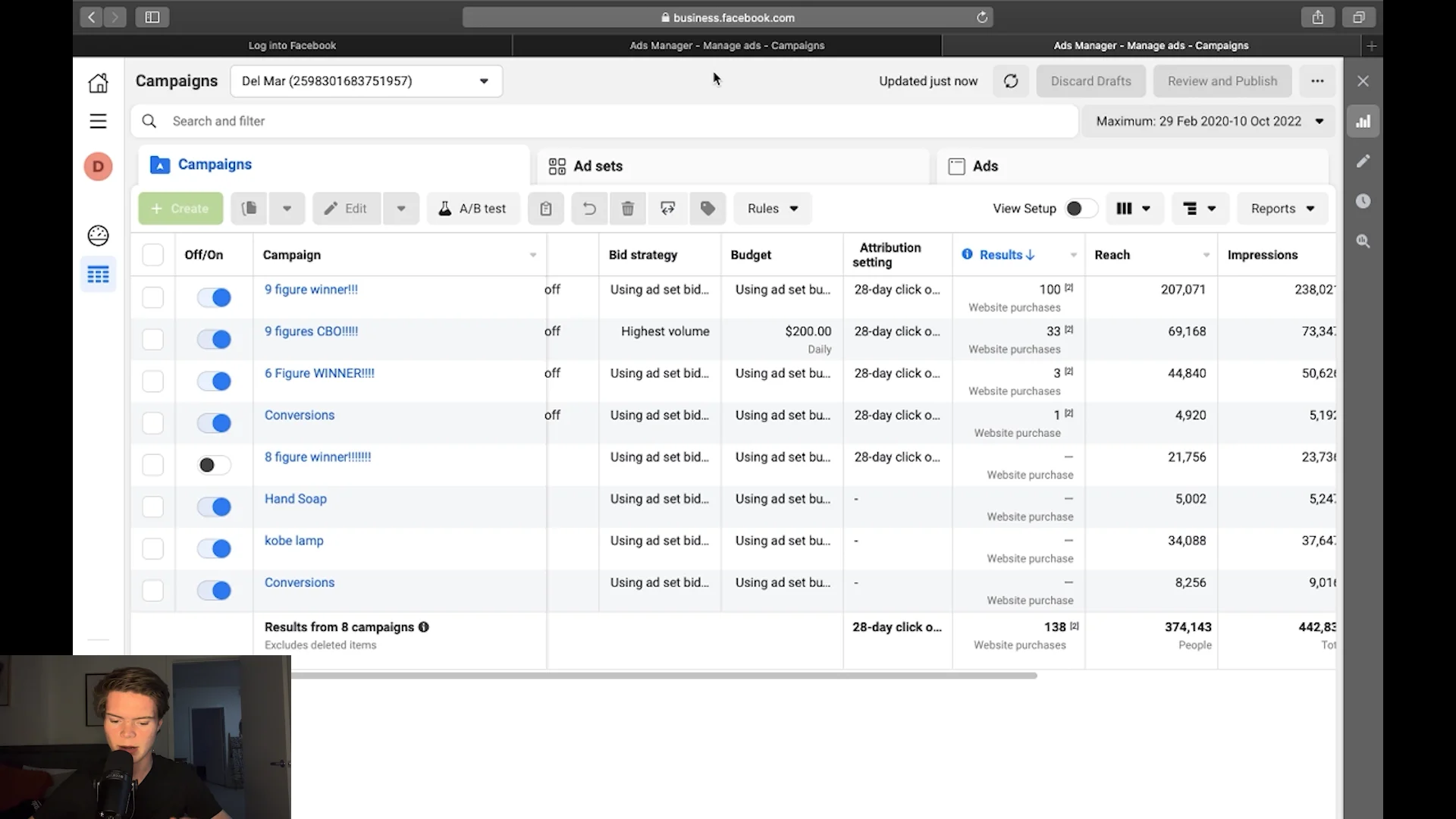The width and height of the screenshot is (1456, 819).
Task: Click the clipboard export icon
Action: pyautogui.click(x=546, y=209)
